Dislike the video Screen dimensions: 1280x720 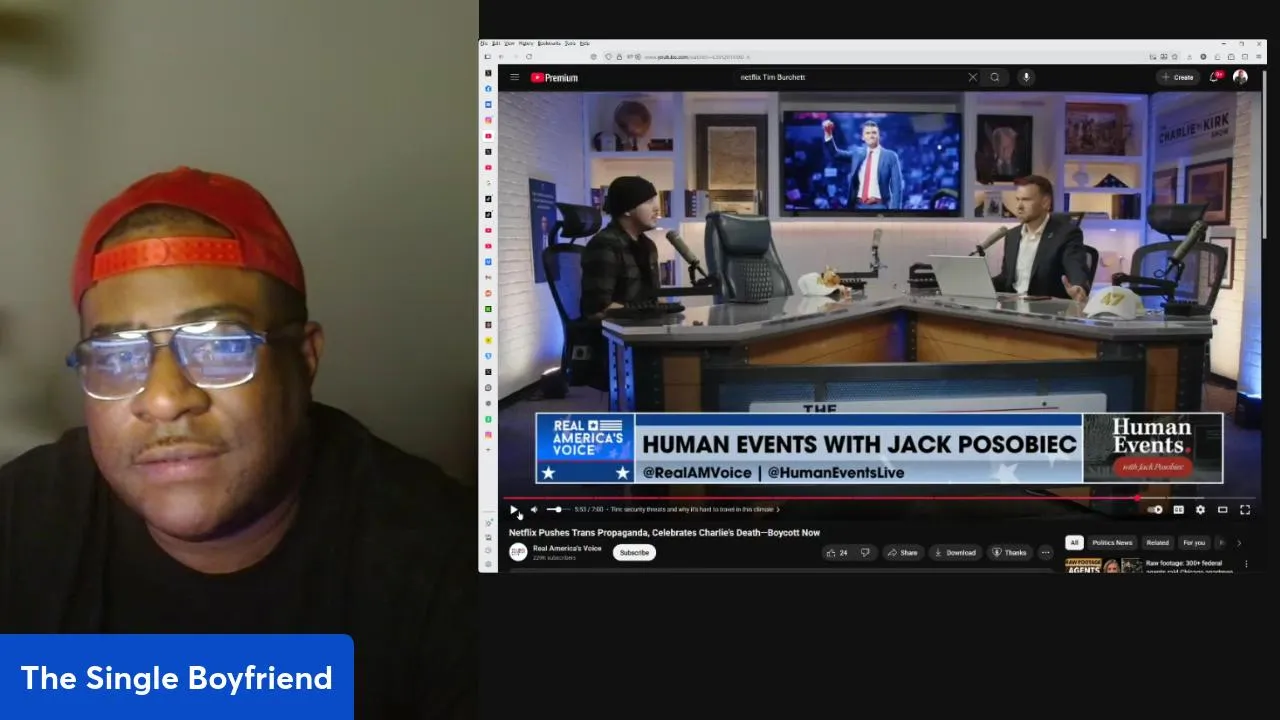point(865,552)
